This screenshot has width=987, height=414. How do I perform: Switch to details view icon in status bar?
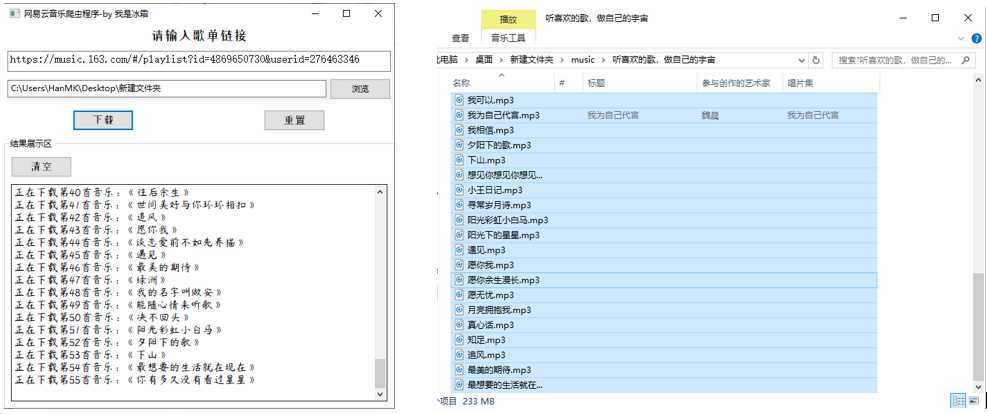click(x=959, y=400)
